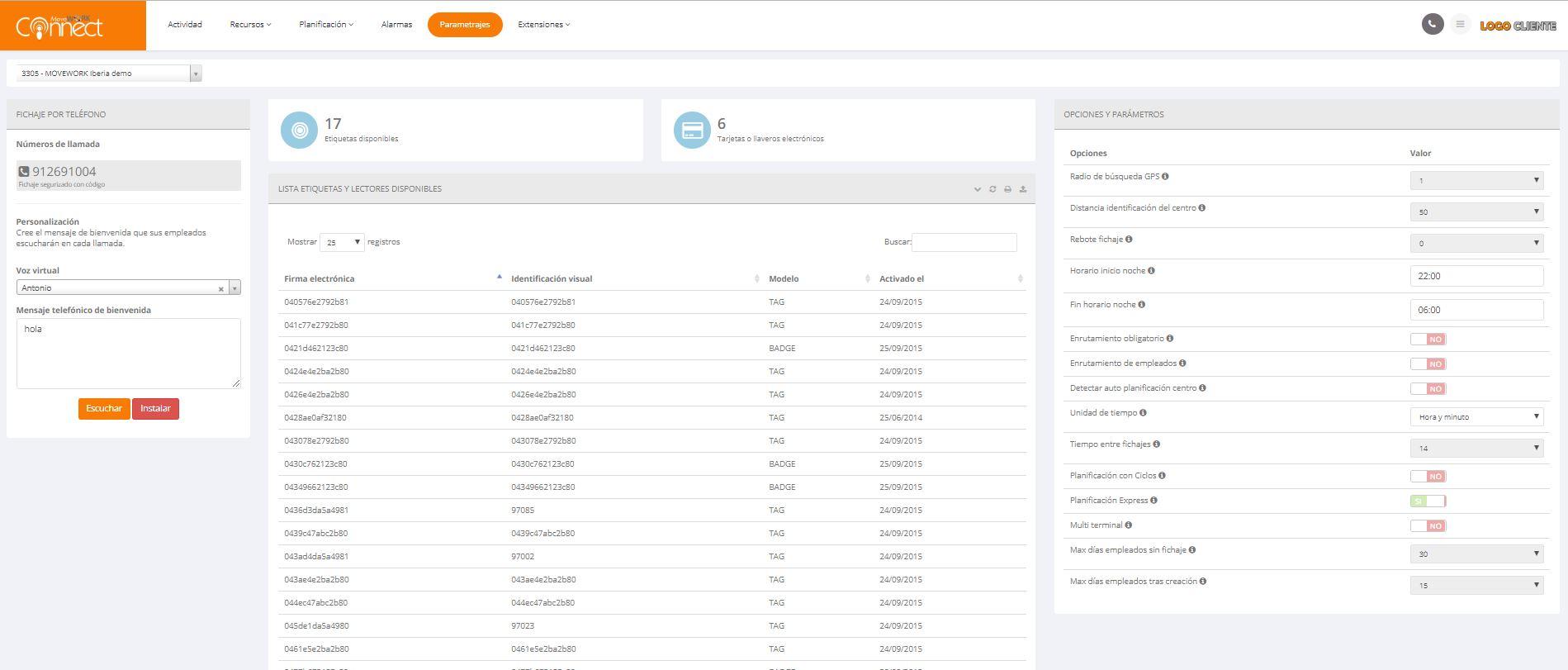Click the Buscar search field
This screenshot has width=1568, height=670.
coord(964,242)
